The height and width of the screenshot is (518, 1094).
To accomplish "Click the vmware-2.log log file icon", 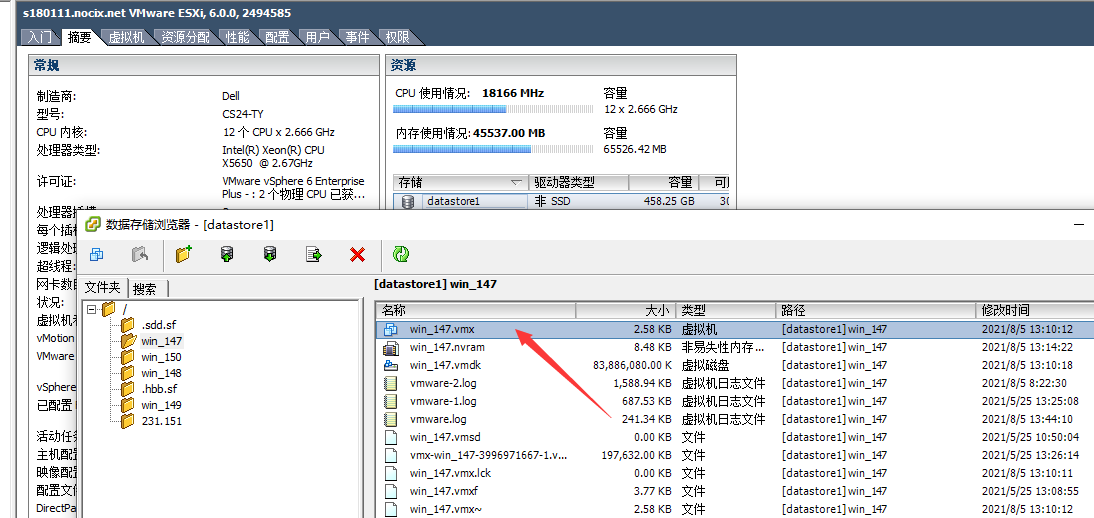I will 391,383.
